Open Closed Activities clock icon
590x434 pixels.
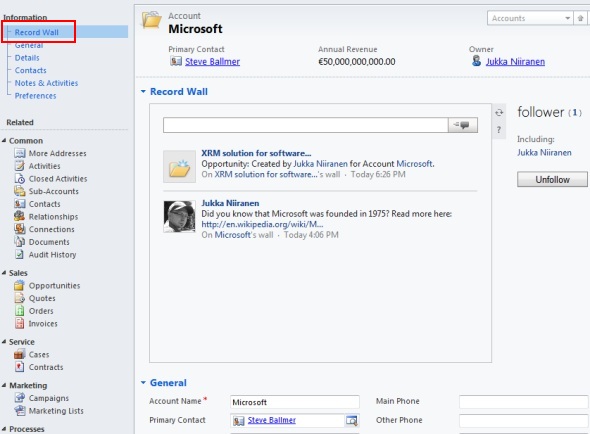coord(20,178)
